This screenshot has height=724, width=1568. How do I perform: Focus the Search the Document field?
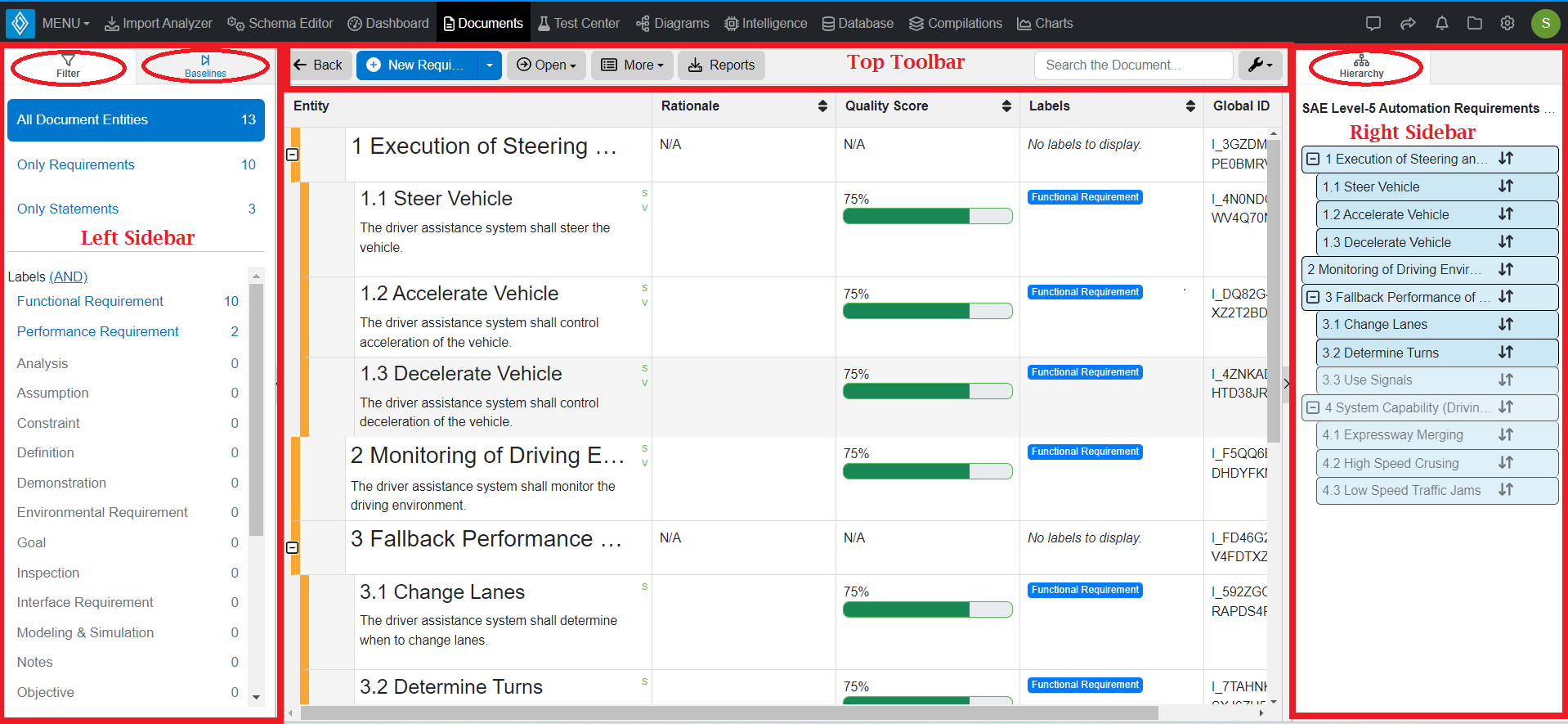tap(1133, 65)
